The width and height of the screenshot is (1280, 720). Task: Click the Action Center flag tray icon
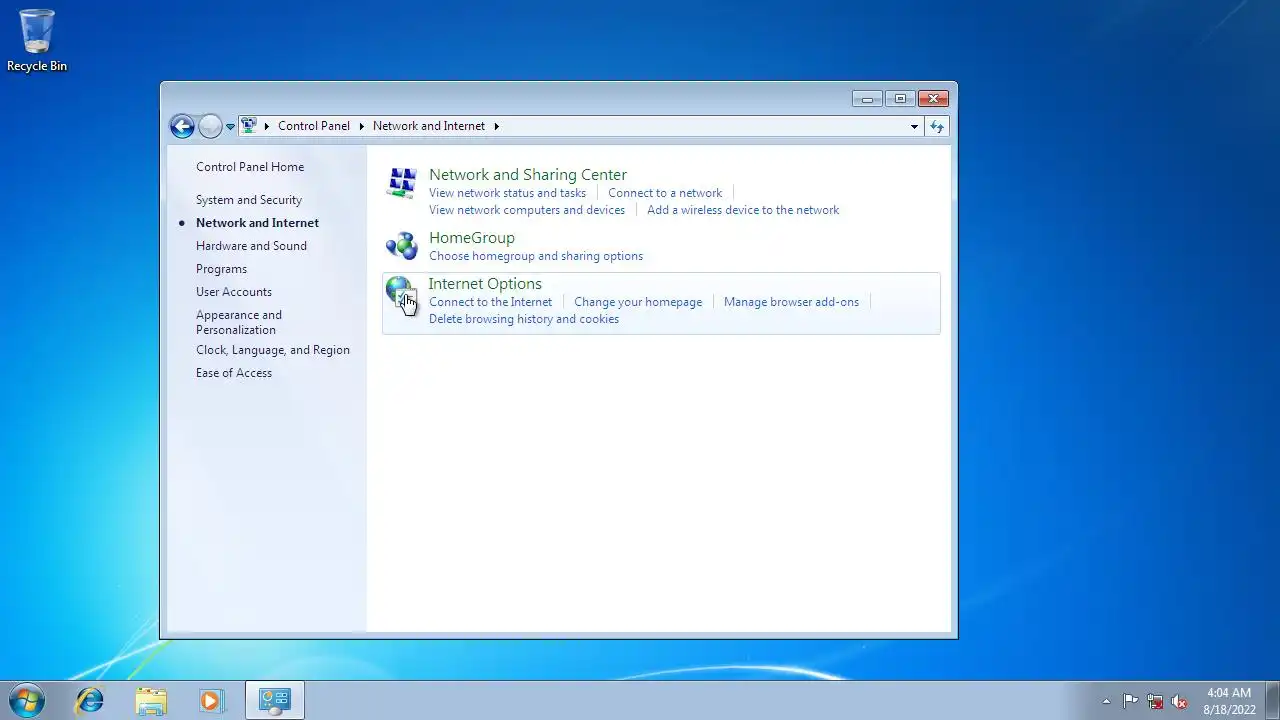click(1130, 701)
